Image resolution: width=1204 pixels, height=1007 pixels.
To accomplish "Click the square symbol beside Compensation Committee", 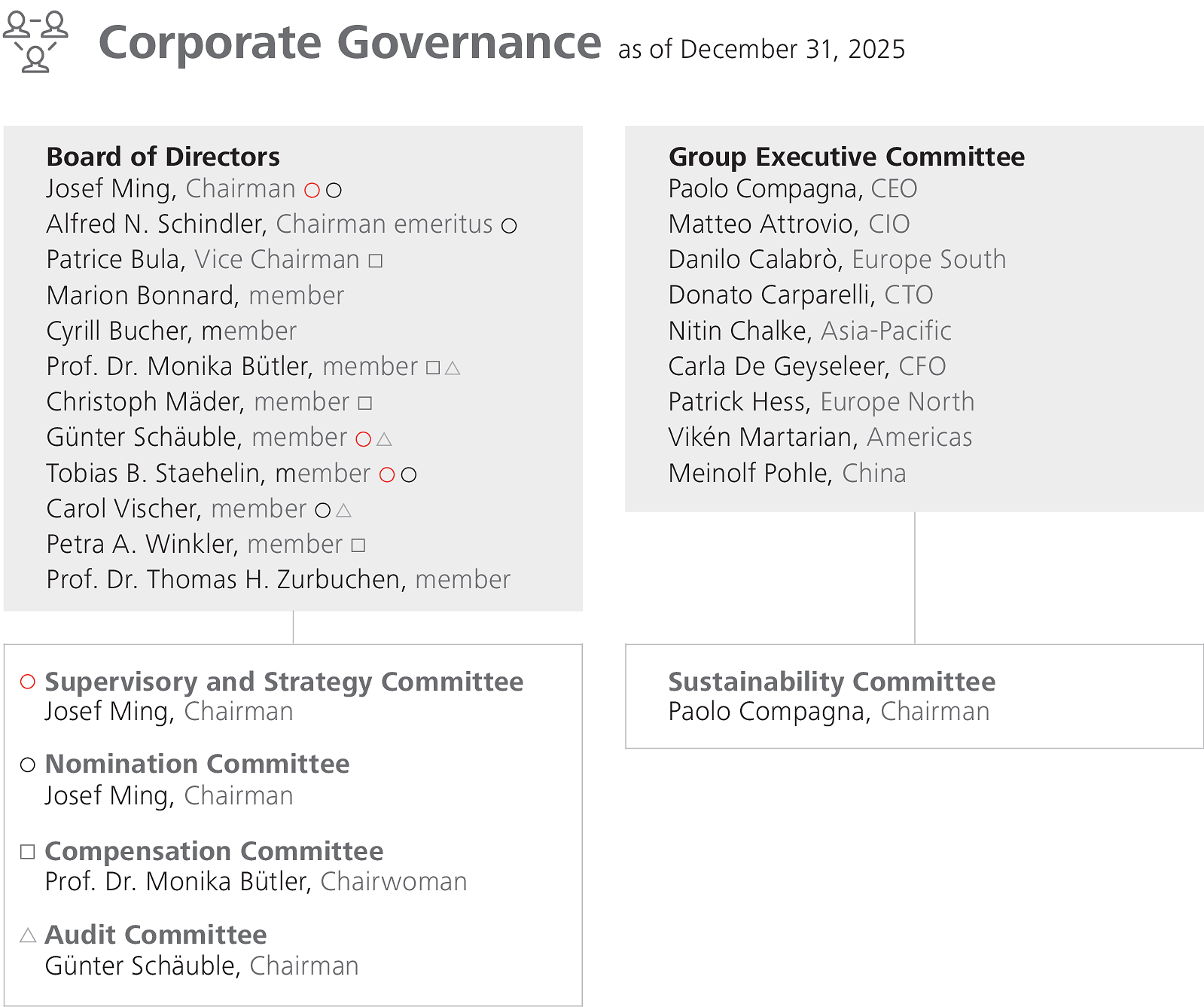I will pos(28,852).
